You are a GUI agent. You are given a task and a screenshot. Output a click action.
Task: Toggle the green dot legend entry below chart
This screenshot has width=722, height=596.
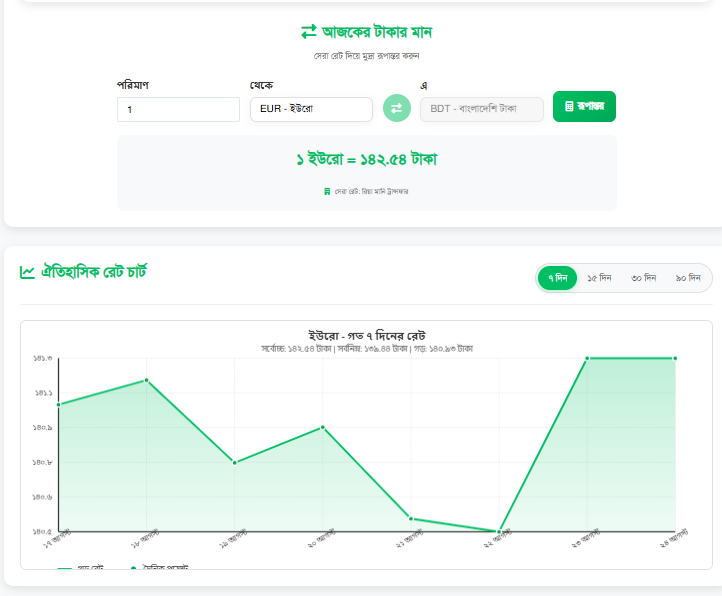click(x=159, y=567)
